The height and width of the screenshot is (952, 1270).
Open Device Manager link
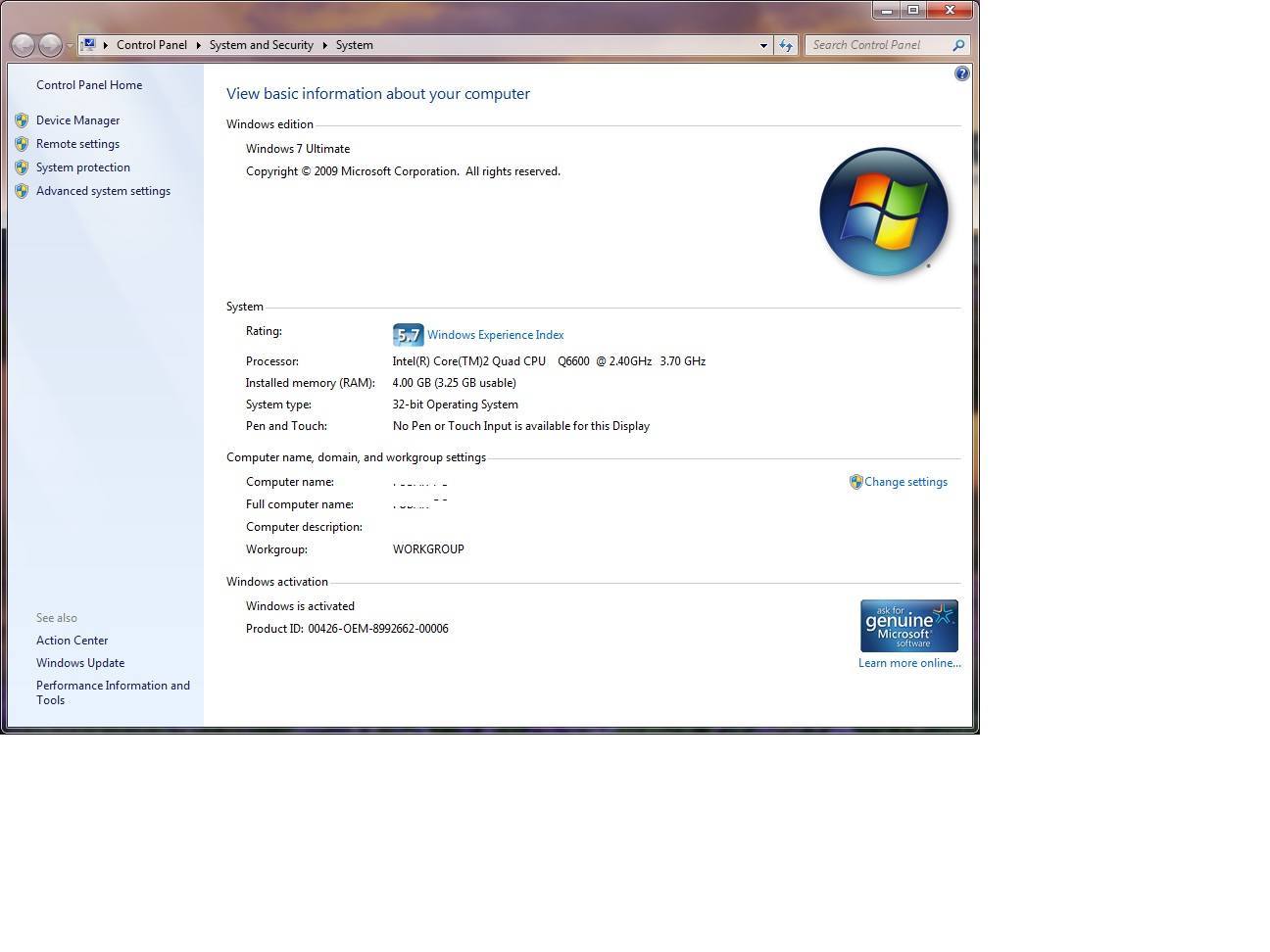coord(78,120)
